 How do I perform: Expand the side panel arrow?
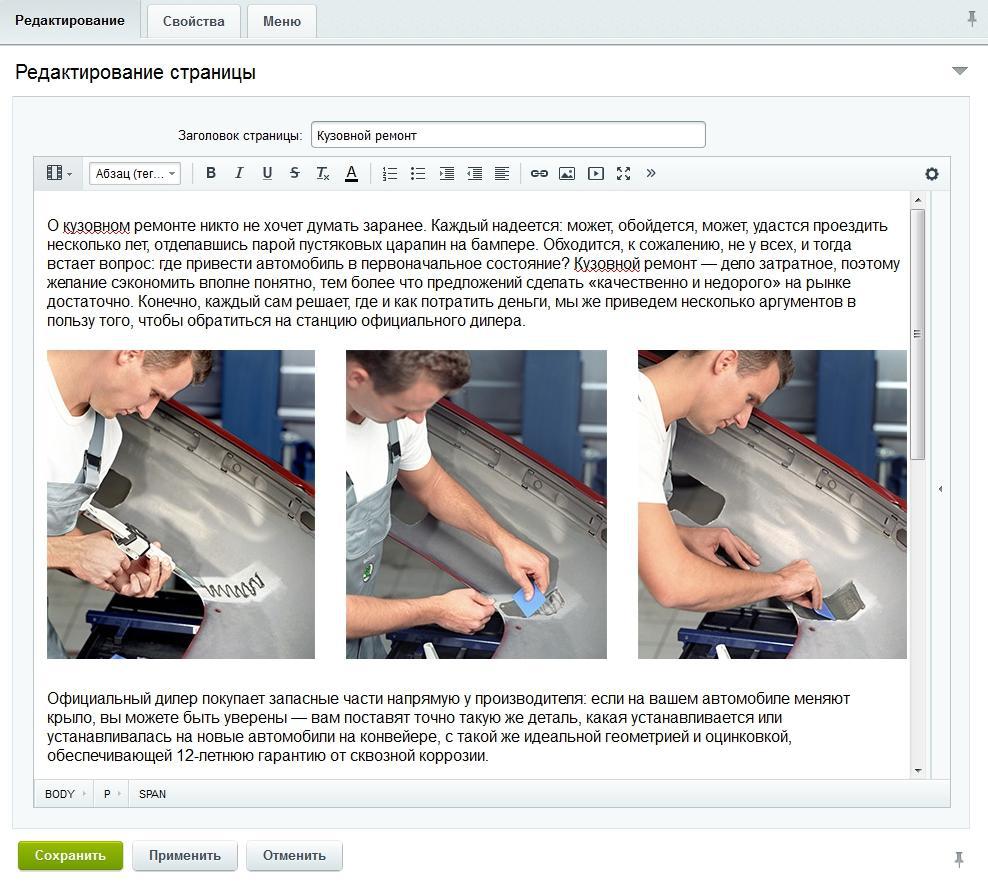pos(940,488)
